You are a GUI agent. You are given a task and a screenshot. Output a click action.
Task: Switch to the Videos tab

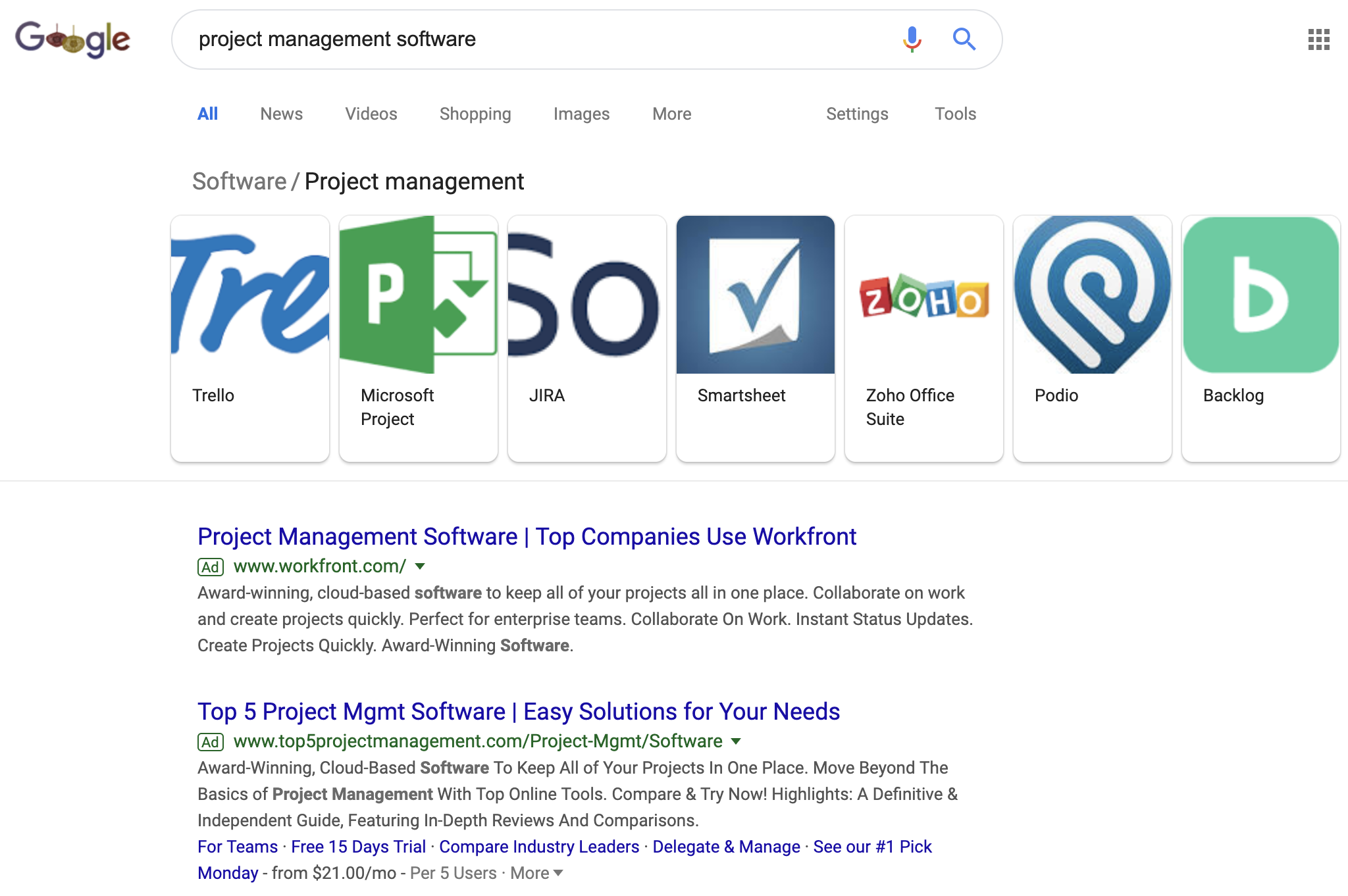[371, 114]
